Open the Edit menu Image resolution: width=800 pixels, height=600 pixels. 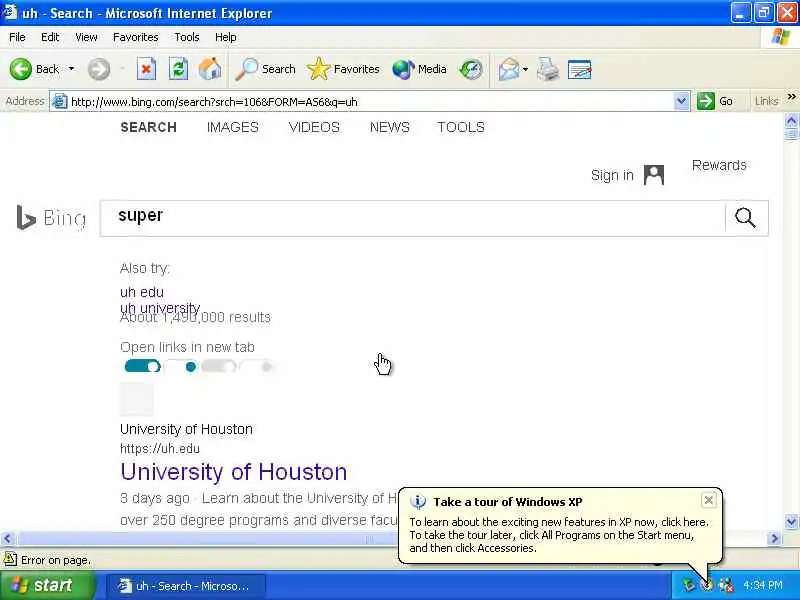point(50,37)
